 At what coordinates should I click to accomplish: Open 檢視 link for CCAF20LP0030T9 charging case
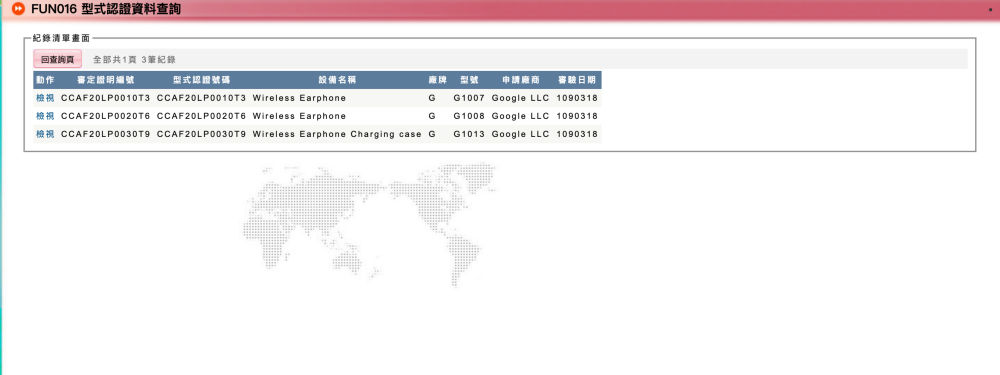(x=45, y=134)
